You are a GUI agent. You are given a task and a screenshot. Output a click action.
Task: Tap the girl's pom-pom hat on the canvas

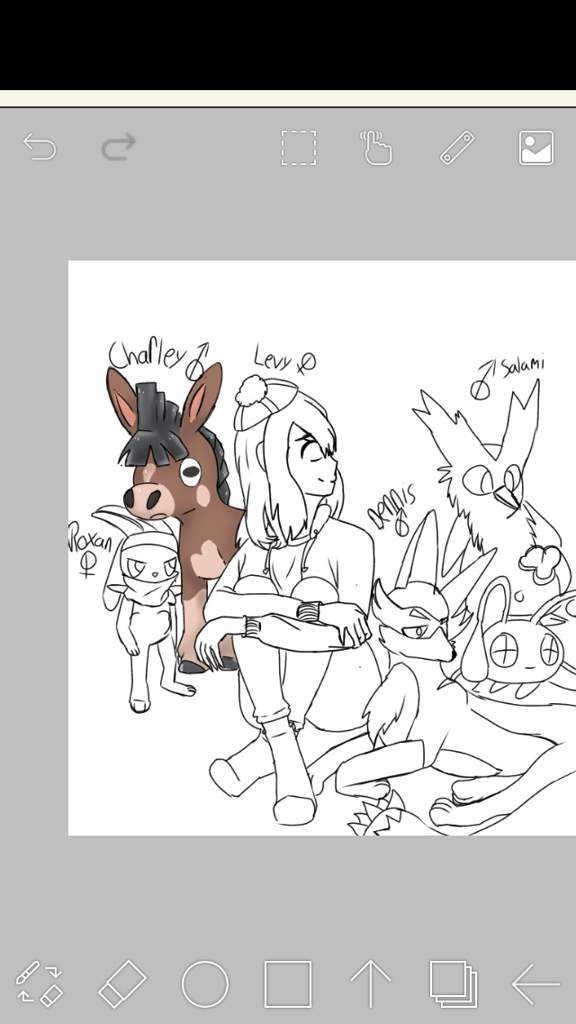[x=264, y=402]
